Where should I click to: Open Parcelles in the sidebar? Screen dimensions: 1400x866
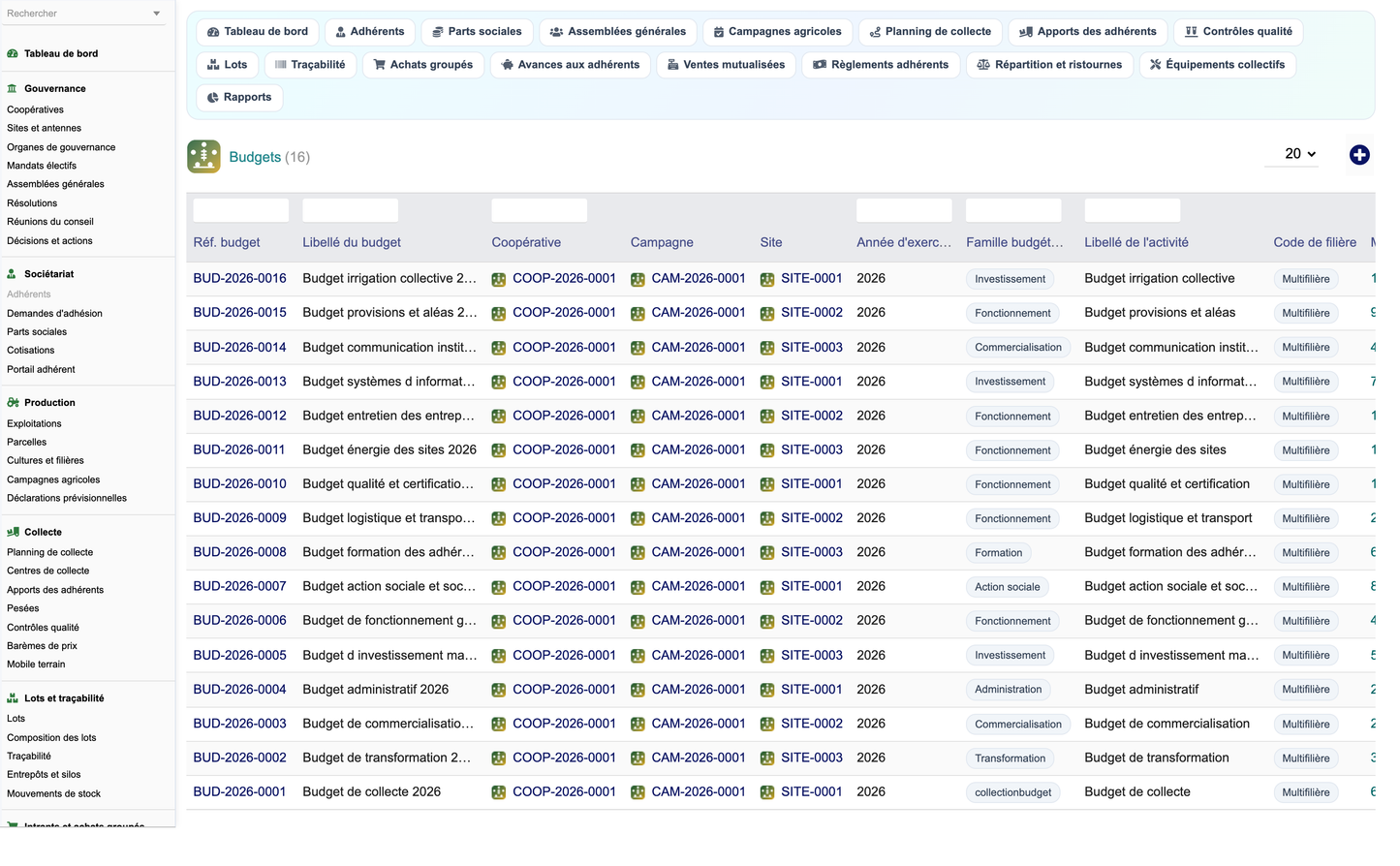pyautogui.click(x=27, y=443)
